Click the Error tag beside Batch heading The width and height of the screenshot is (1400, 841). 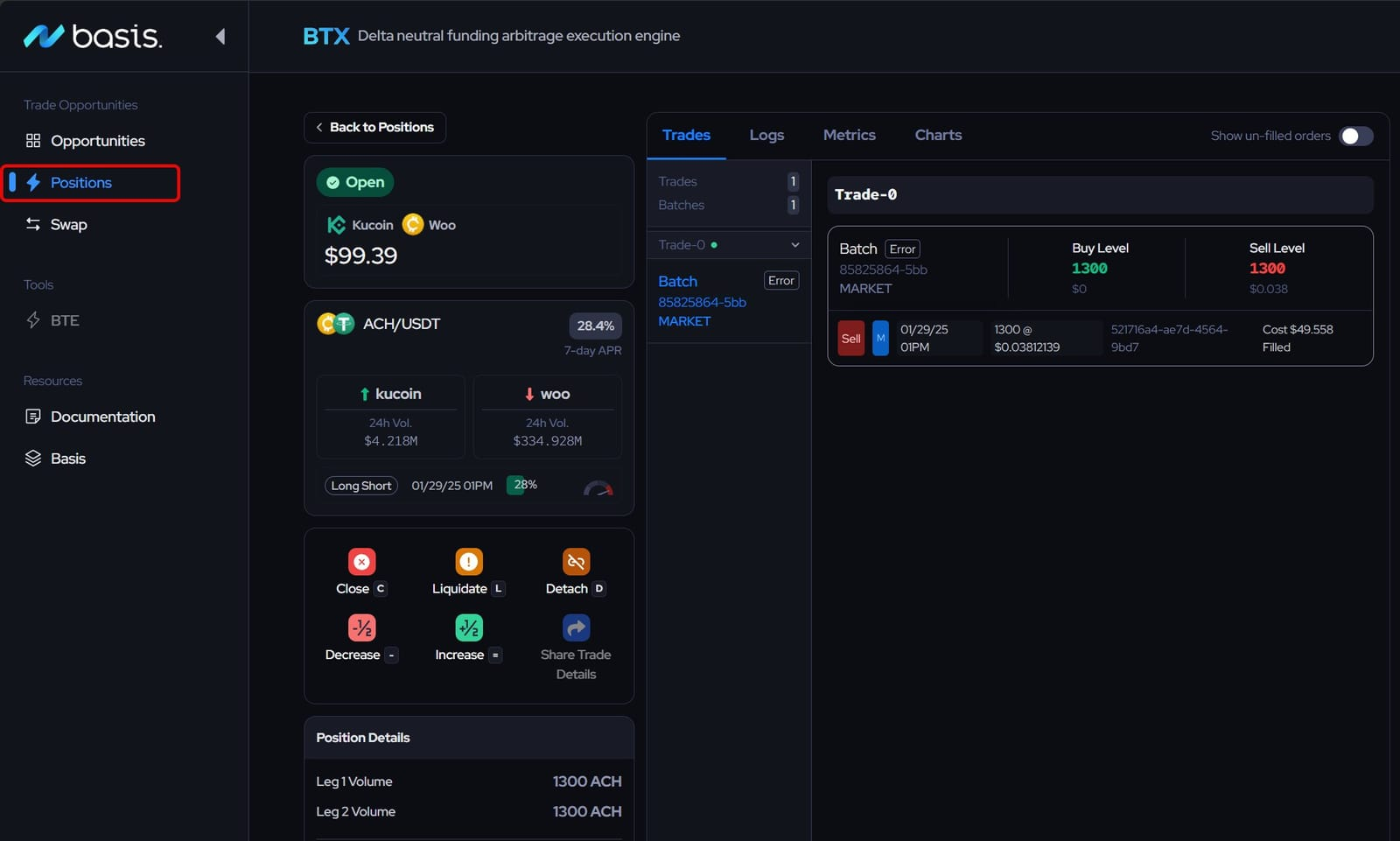click(902, 249)
